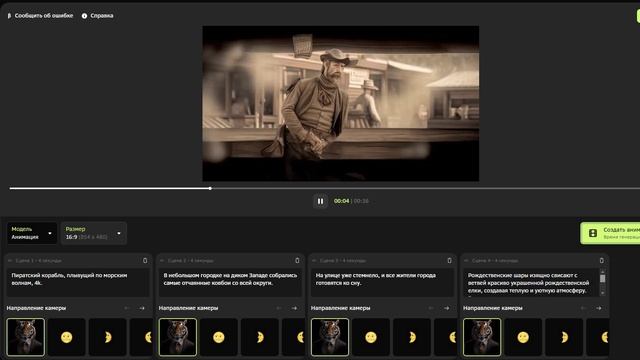
Task: Click the left arrow icon in Сцена 3 header
Action: (x=314, y=260)
